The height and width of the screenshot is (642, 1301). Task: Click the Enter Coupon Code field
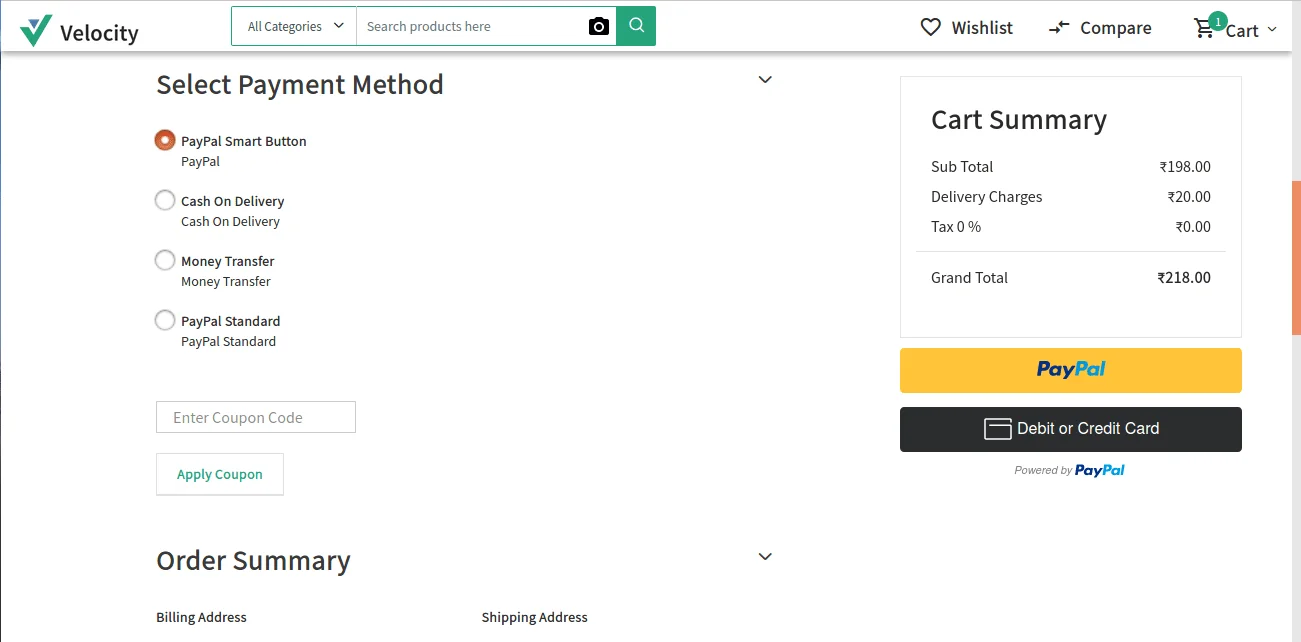click(256, 417)
